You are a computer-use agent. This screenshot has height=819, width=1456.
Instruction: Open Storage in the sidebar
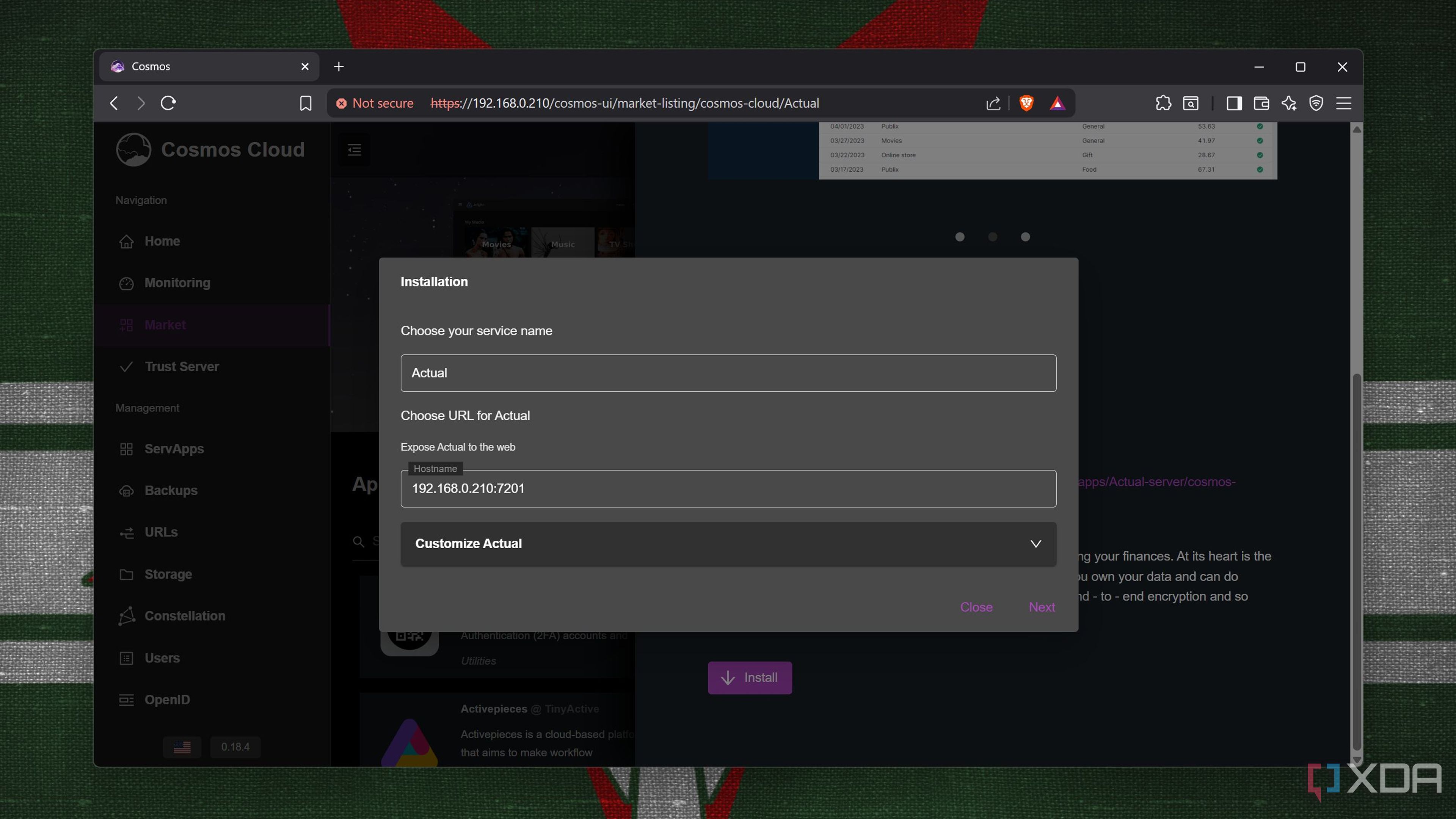point(212,574)
